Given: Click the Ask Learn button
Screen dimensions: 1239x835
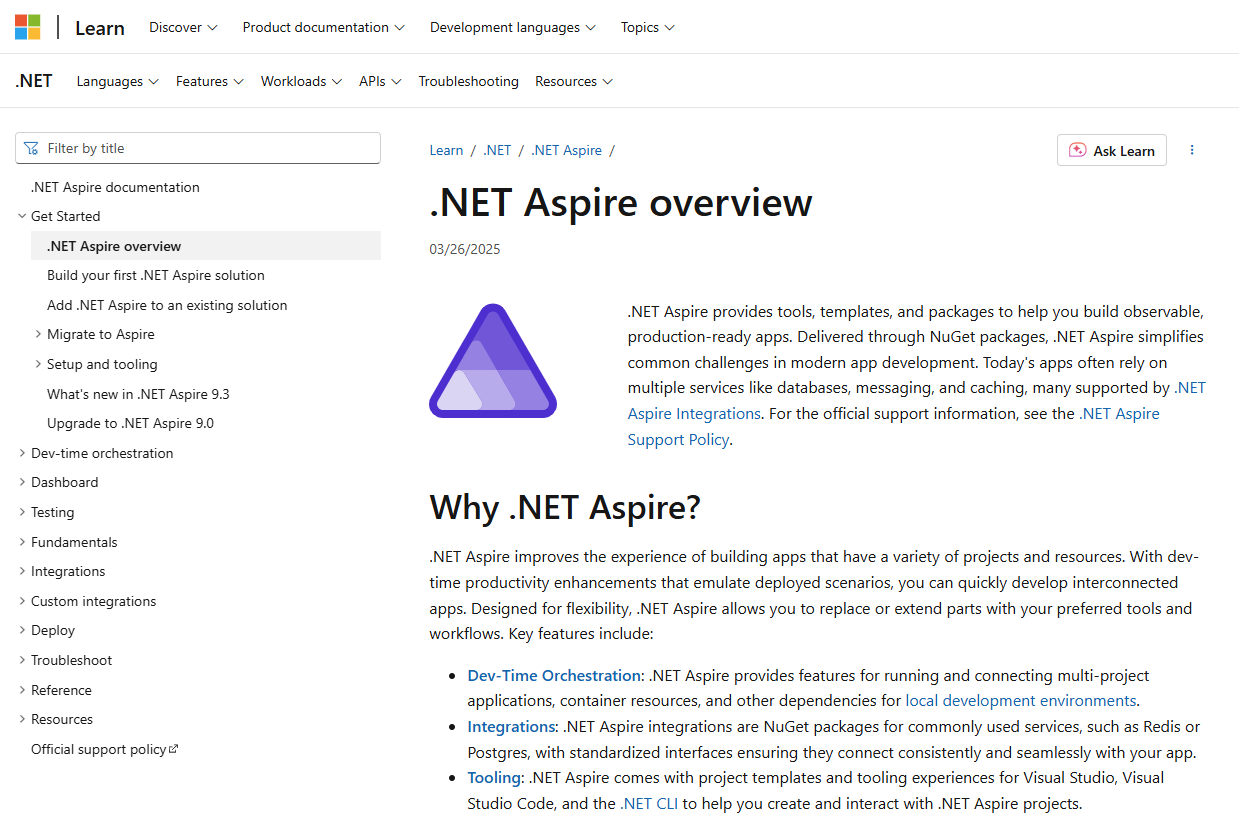Looking at the screenshot, I should pyautogui.click(x=1111, y=151).
